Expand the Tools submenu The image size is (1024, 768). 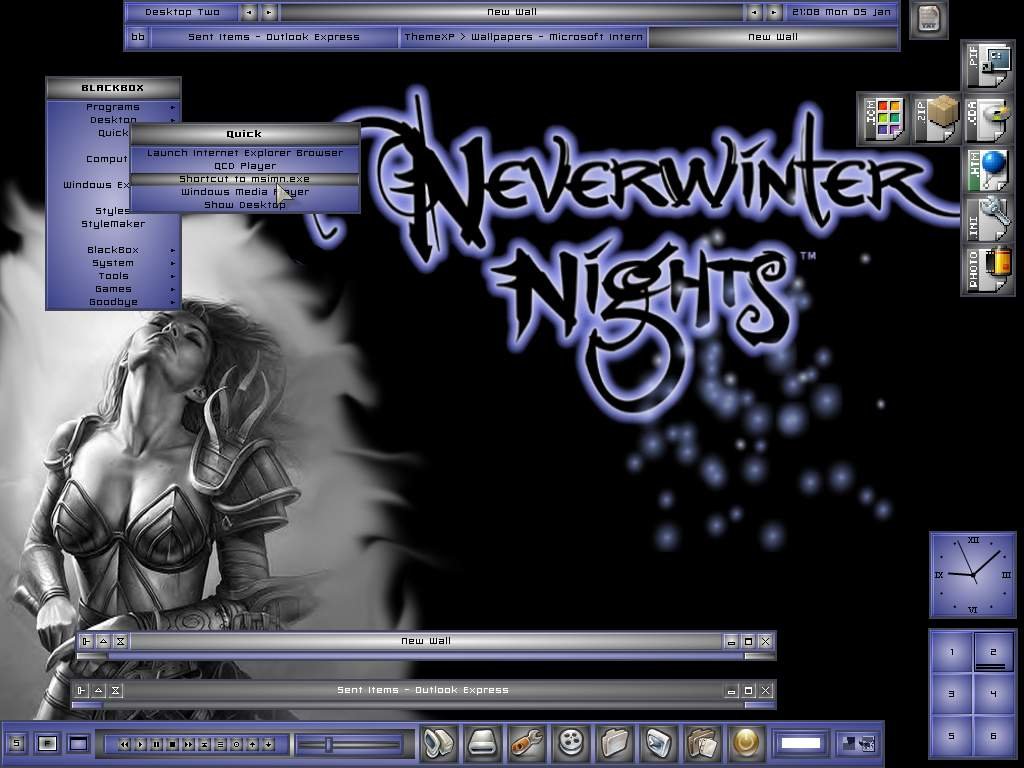(113, 276)
